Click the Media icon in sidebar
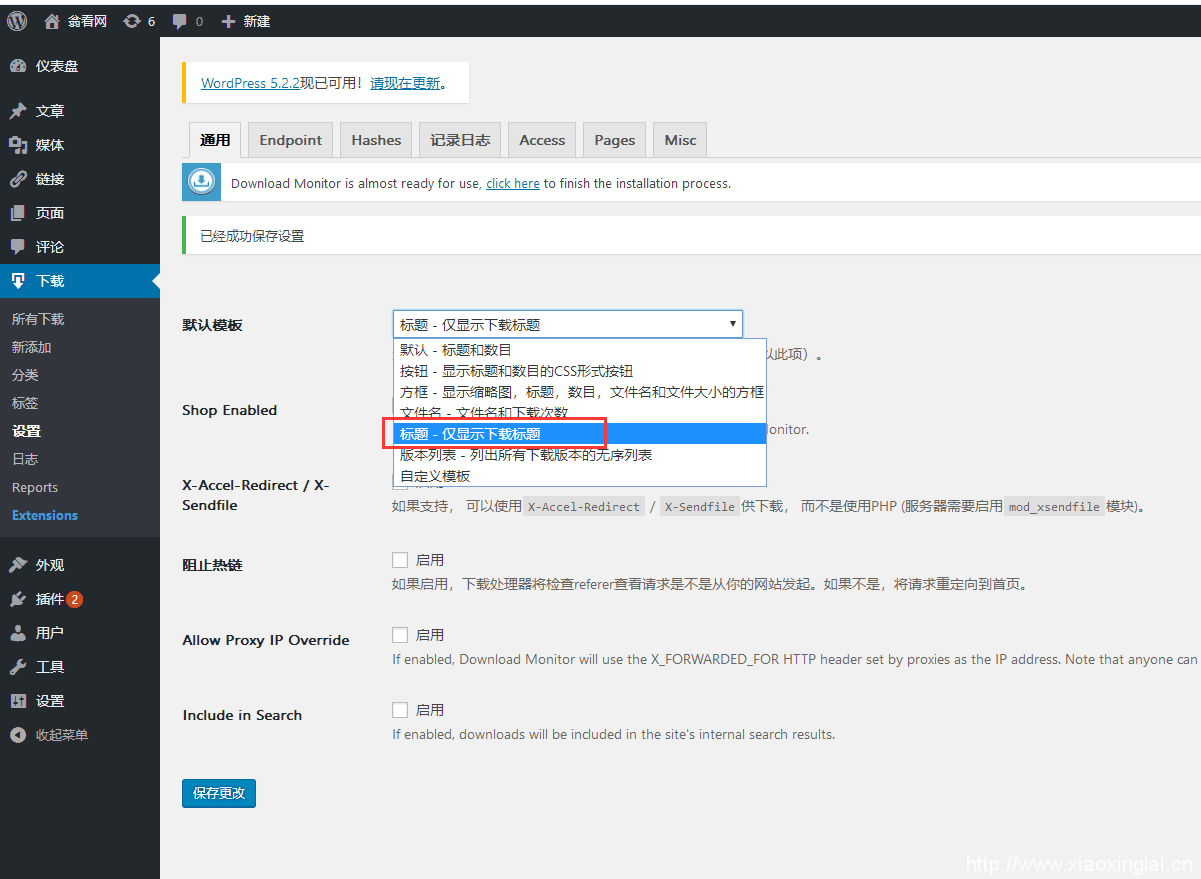The height and width of the screenshot is (879, 1201). tap(18, 145)
